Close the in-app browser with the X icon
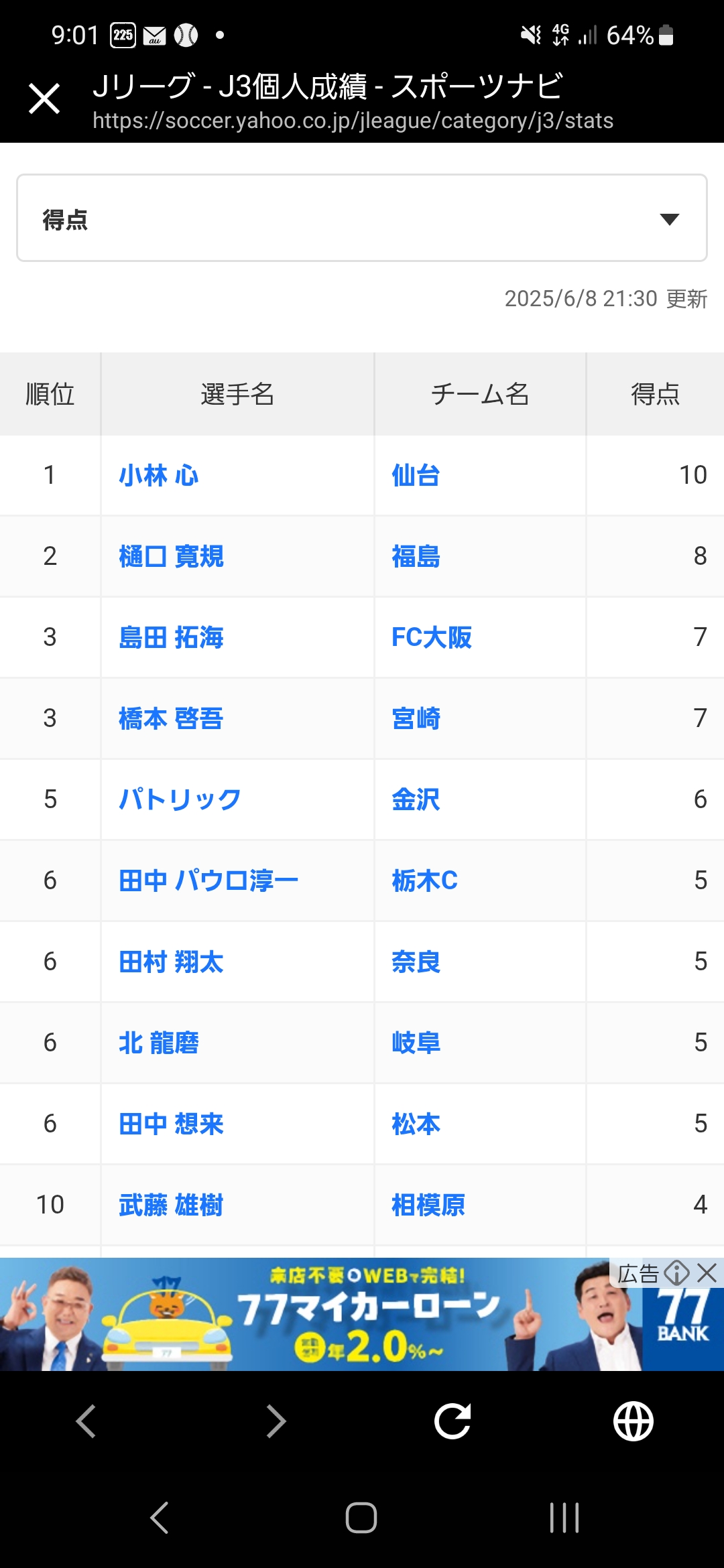The image size is (724, 1568). coord(44,99)
